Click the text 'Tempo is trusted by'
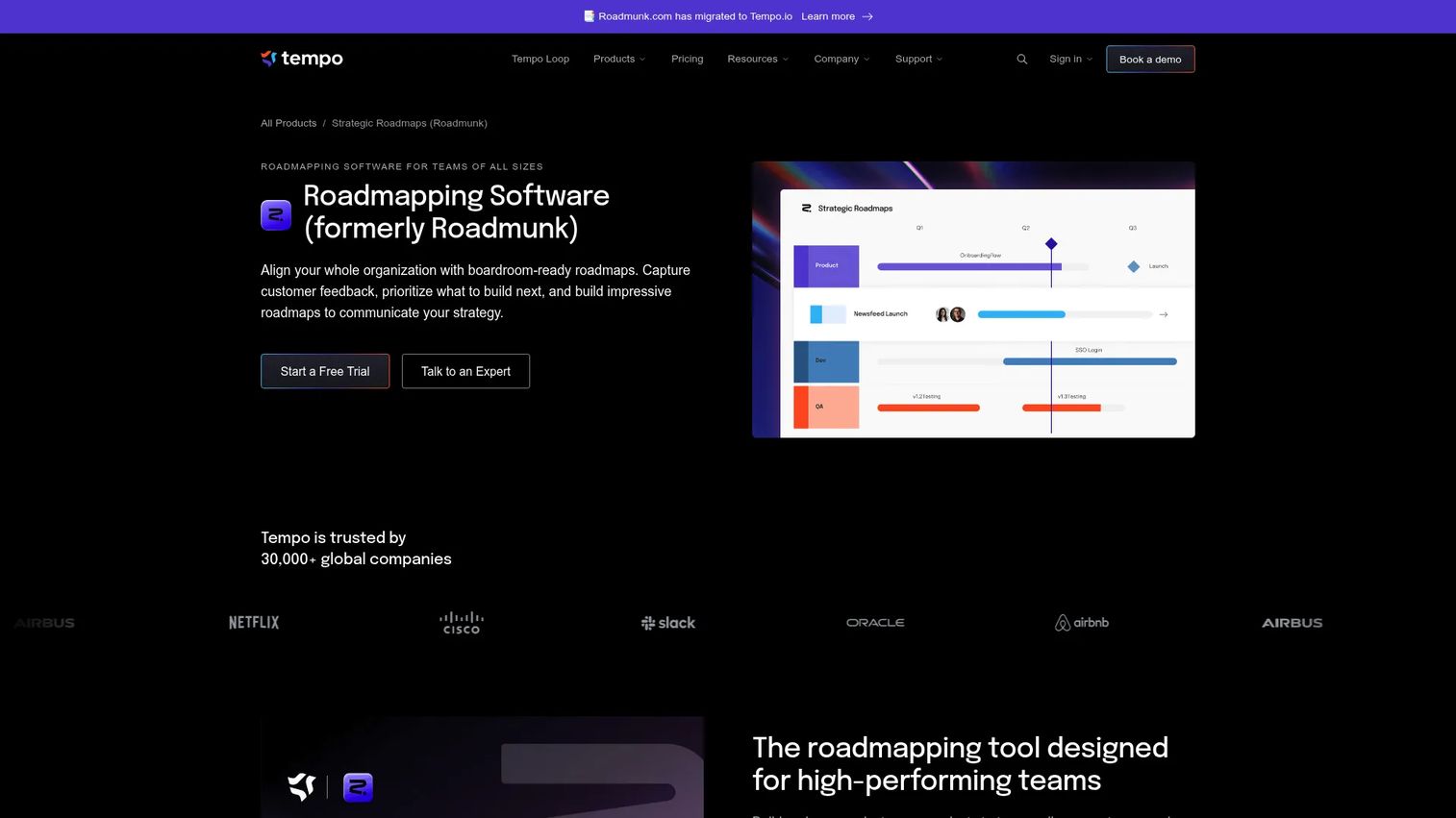1456x818 pixels. click(334, 537)
